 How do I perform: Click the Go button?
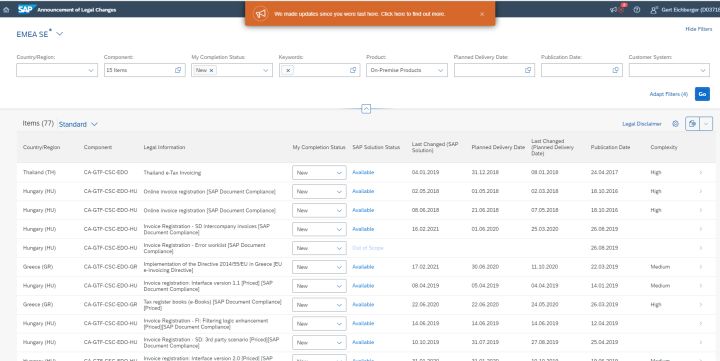tap(702, 94)
